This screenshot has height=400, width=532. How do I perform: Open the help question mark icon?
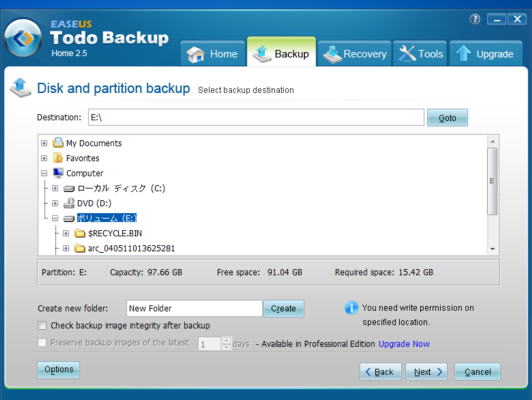pyautogui.click(x=475, y=19)
